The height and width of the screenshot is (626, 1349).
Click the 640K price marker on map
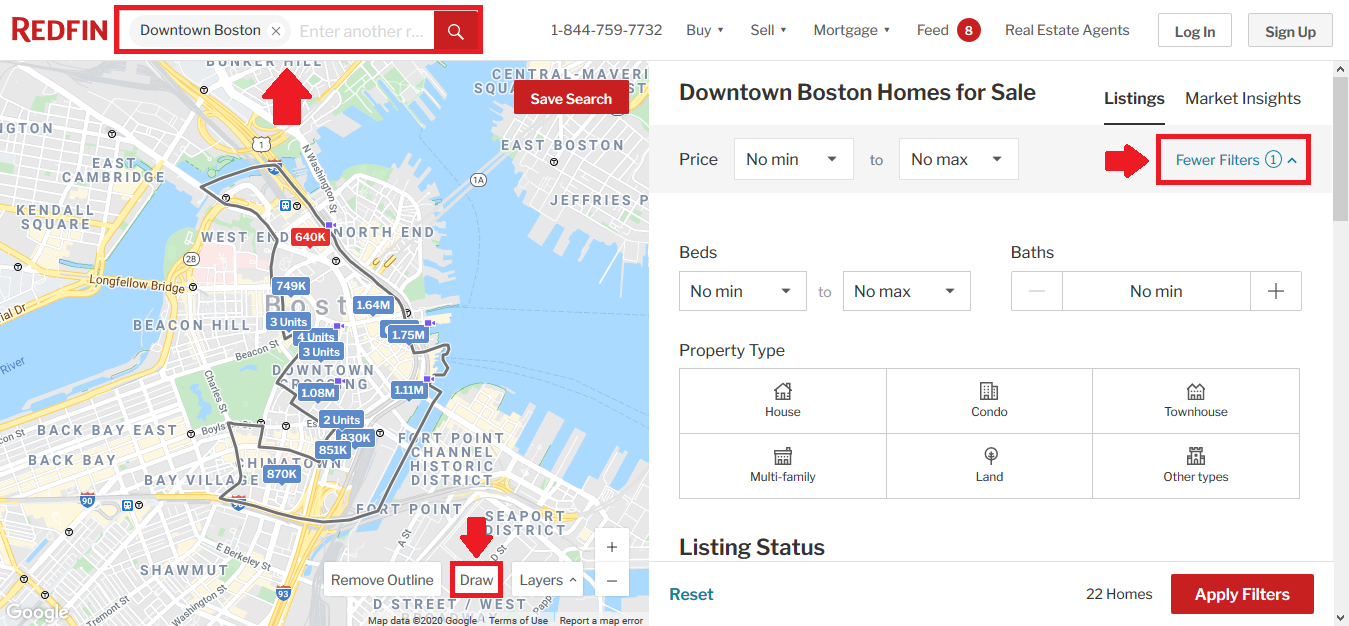pos(310,236)
